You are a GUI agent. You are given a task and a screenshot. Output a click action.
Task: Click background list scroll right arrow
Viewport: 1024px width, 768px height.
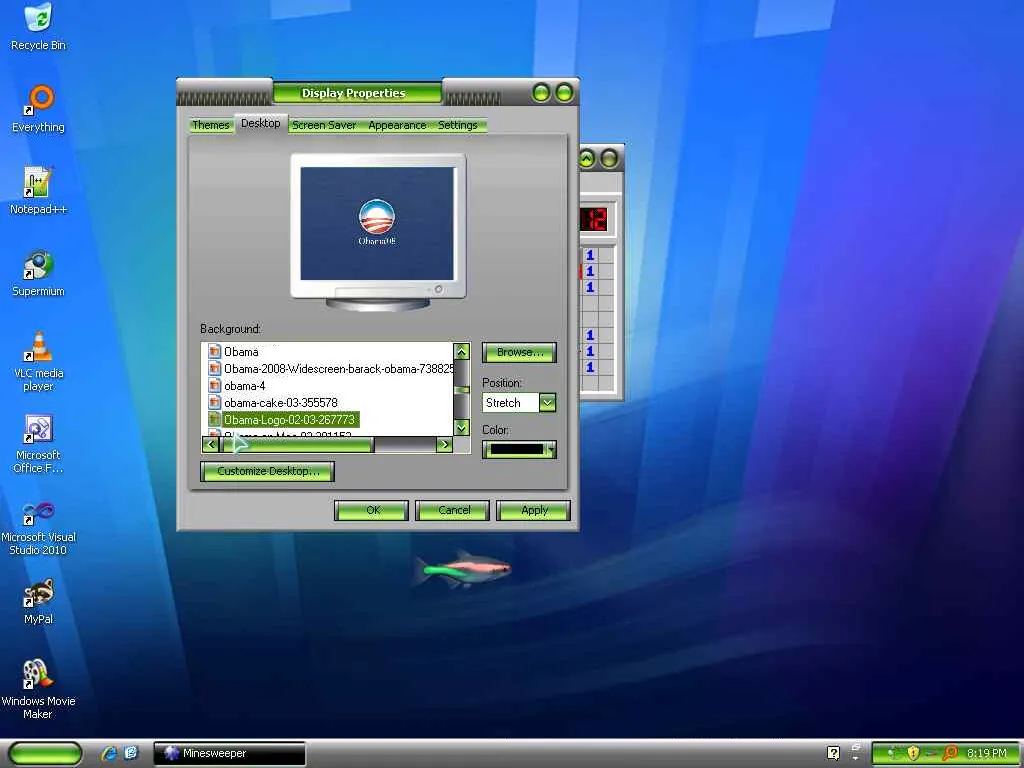(x=444, y=445)
